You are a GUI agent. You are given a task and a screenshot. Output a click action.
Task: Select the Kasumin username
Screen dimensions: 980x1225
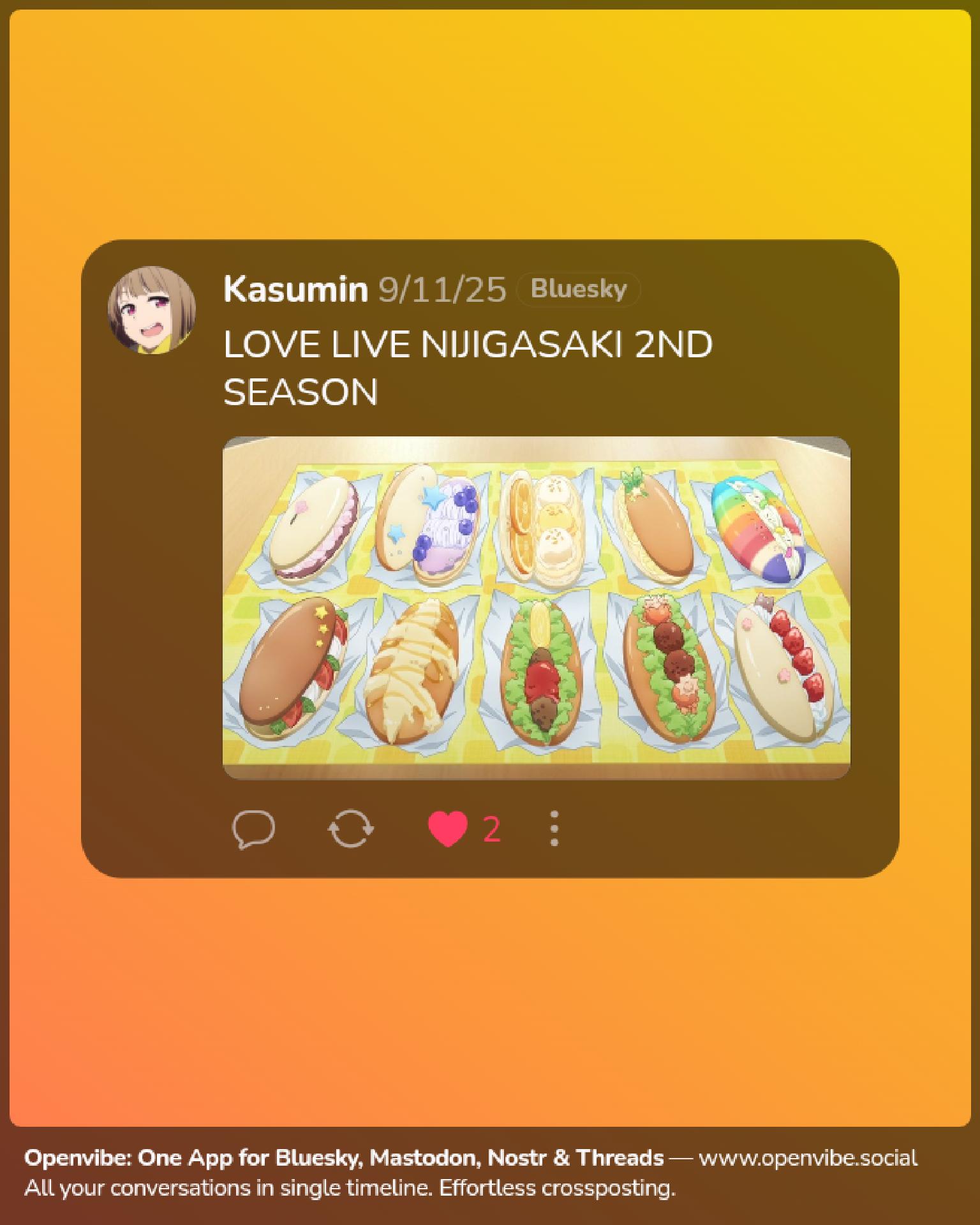pos(295,289)
